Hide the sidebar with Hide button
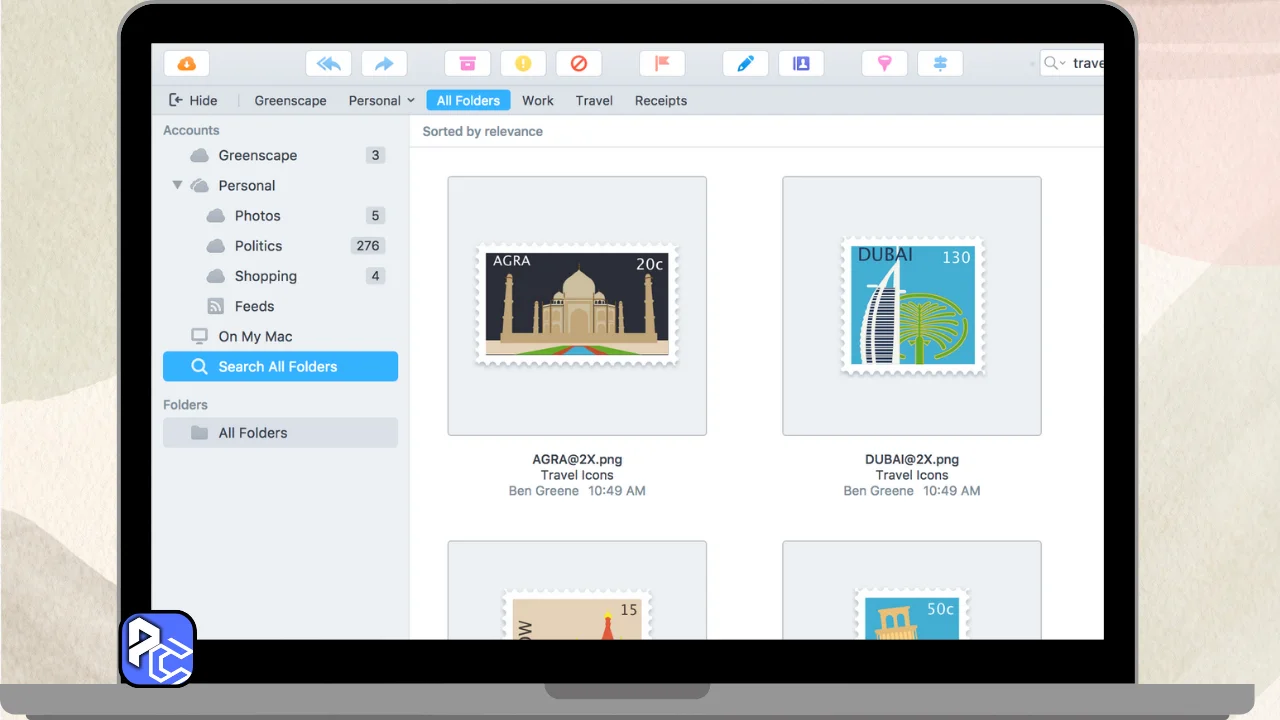1280x720 pixels. pyautogui.click(x=193, y=100)
